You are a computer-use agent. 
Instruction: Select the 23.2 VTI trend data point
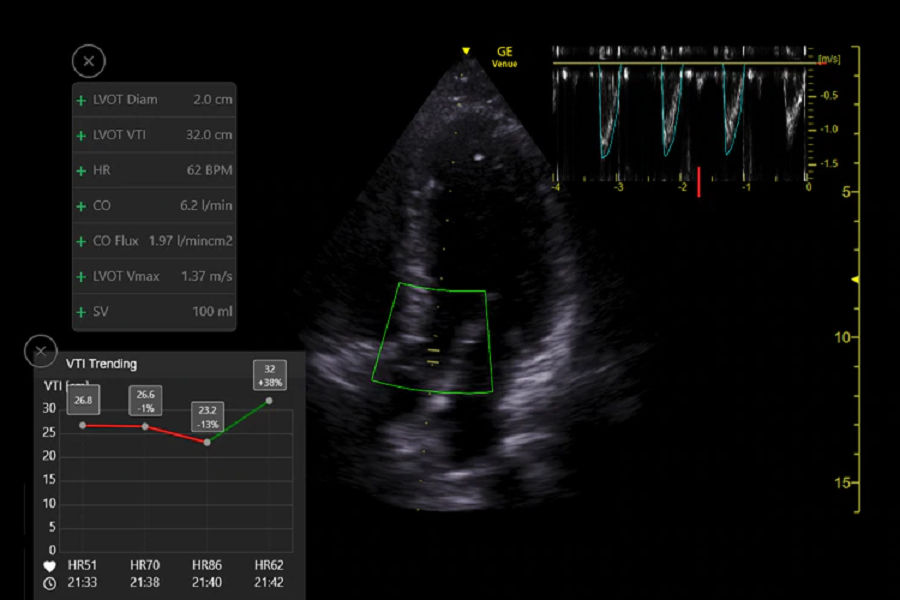point(206,442)
